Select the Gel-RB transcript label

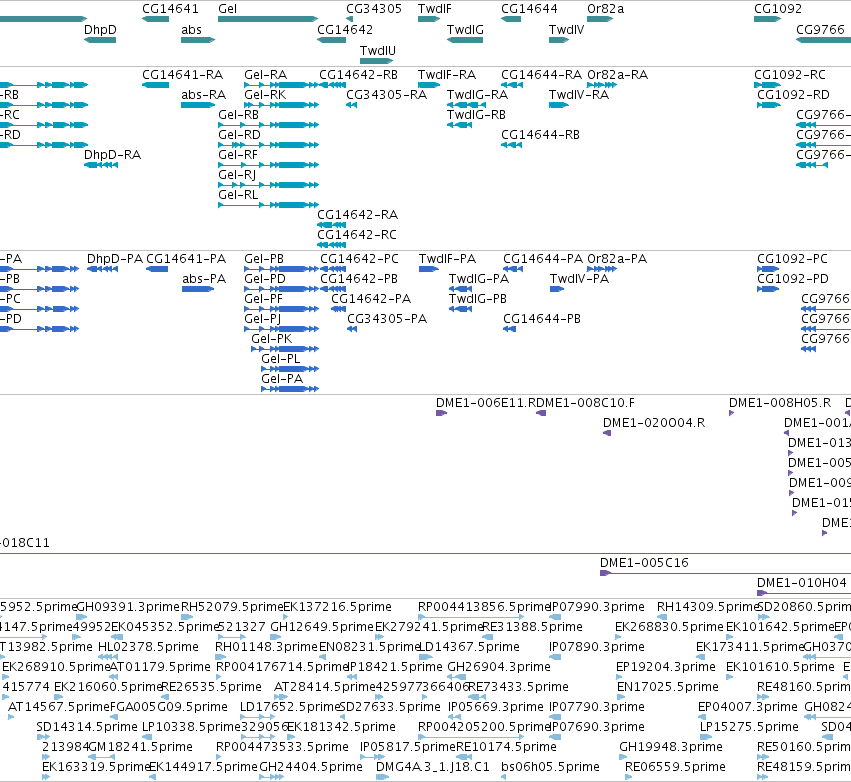pyautogui.click(x=239, y=115)
